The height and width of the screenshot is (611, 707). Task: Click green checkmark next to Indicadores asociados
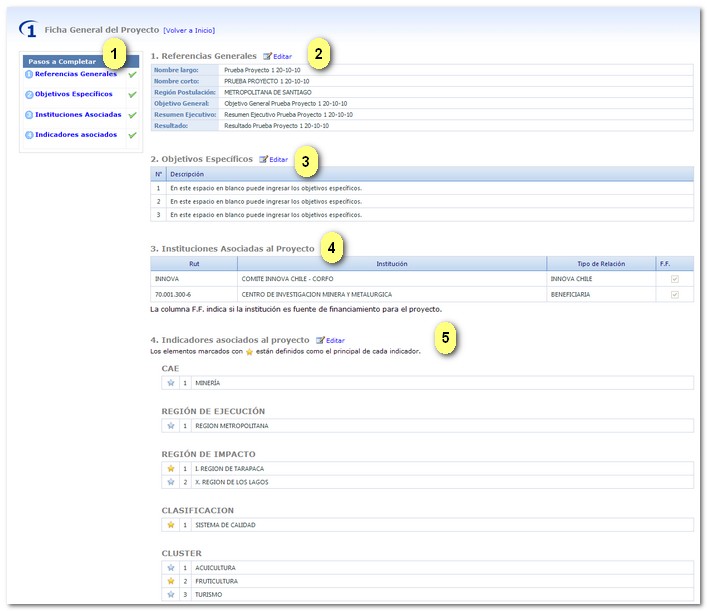click(x=132, y=135)
